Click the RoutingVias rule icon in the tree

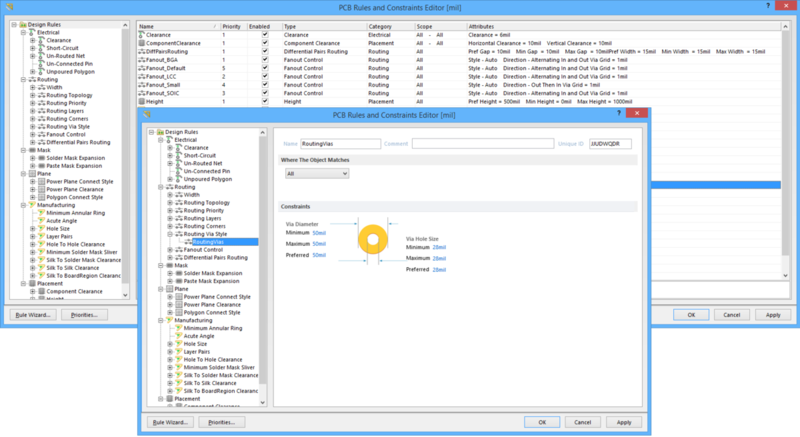coord(187,241)
